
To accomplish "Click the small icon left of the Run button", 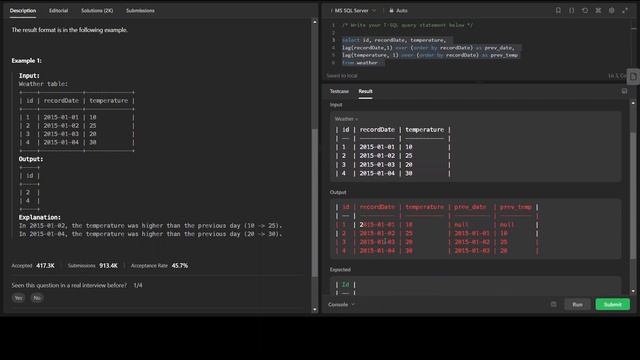I will tap(553, 304).
